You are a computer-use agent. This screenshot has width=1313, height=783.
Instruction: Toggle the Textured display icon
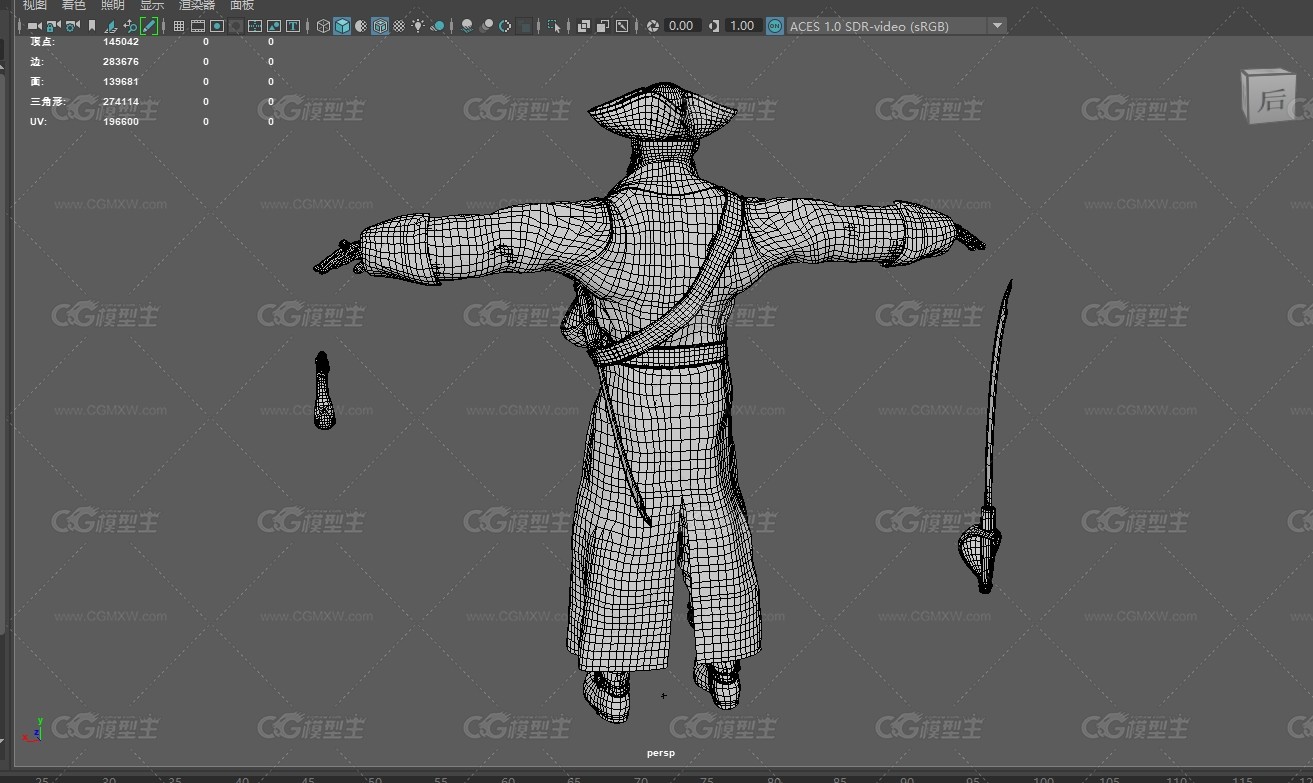pos(398,26)
